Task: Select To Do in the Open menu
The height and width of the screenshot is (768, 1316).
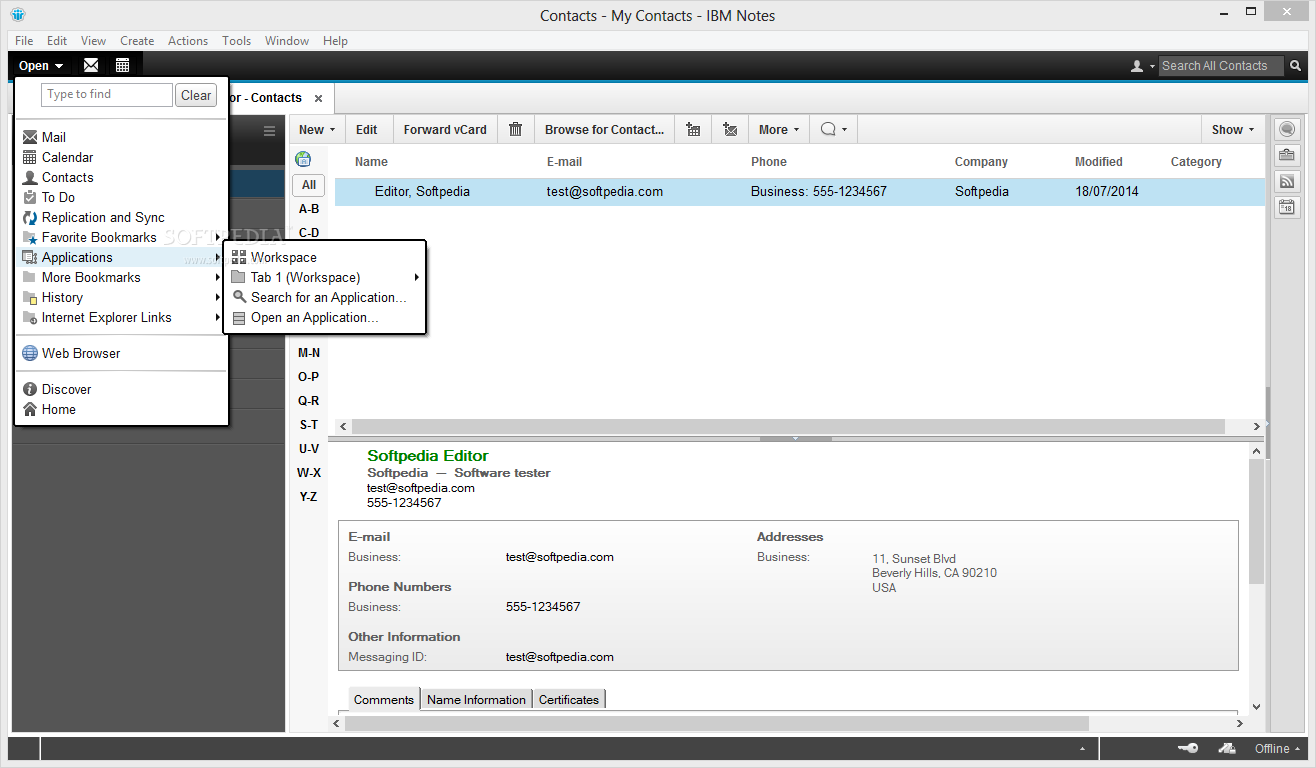Action: coord(122,197)
